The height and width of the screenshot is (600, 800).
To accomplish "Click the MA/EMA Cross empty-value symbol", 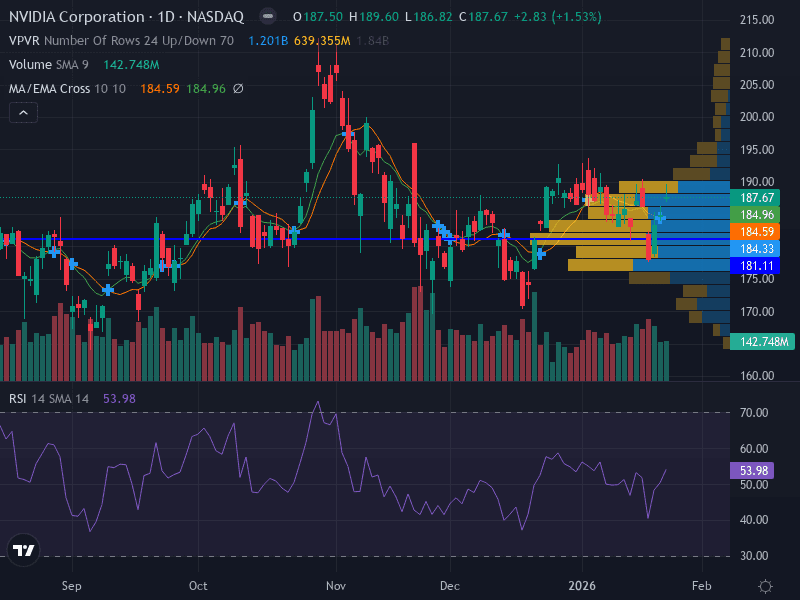I will pyautogui.click(x=238, y=89).
